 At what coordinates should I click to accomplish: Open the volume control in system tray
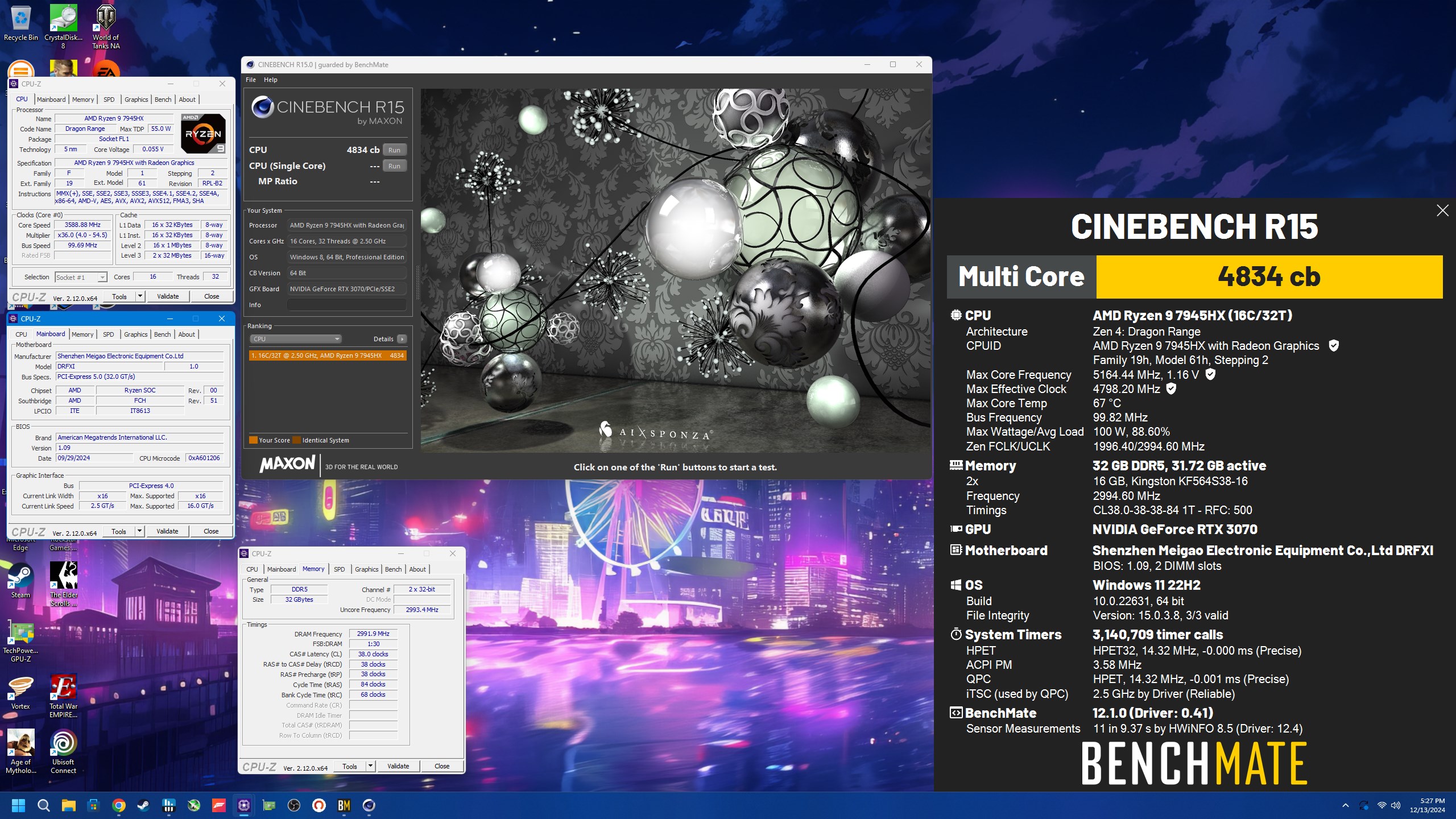coord(1396,805)
